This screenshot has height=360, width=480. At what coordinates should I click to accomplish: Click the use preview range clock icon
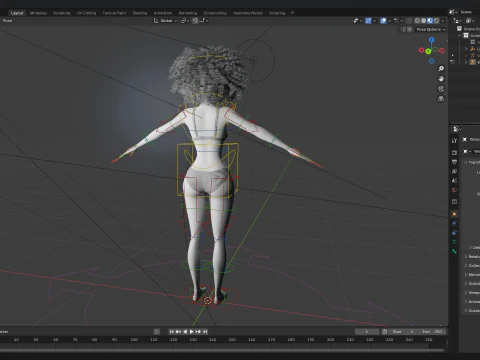pos(384,332)
